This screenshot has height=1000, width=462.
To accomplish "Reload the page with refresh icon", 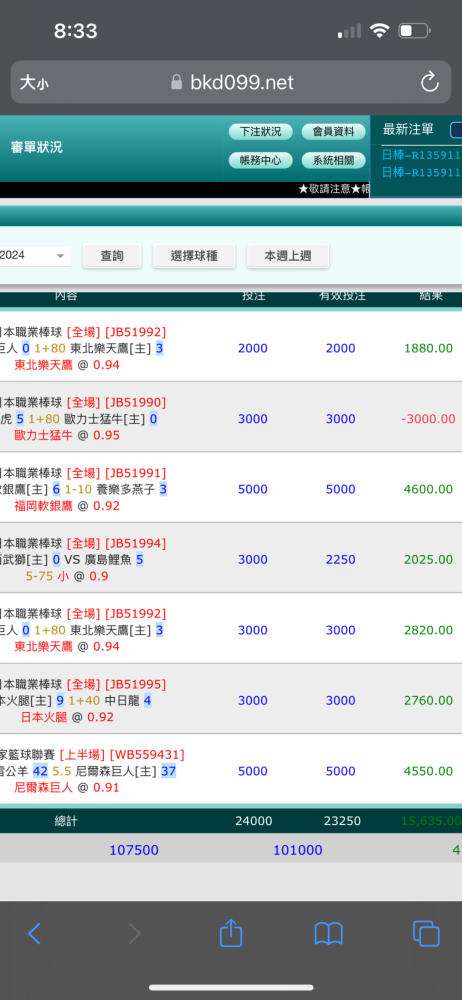I will point(429,82).
